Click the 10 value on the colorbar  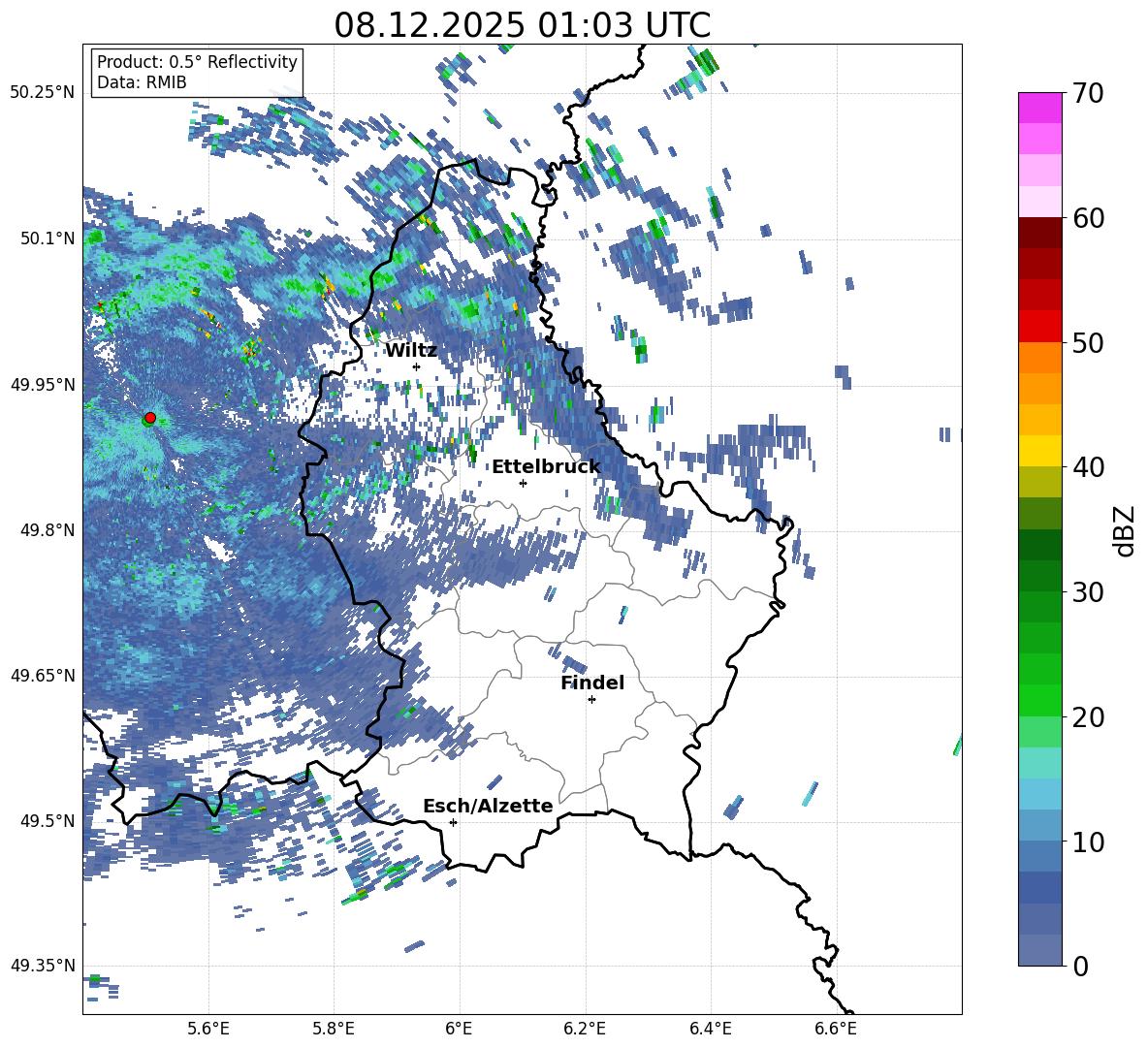(1088, 842)
